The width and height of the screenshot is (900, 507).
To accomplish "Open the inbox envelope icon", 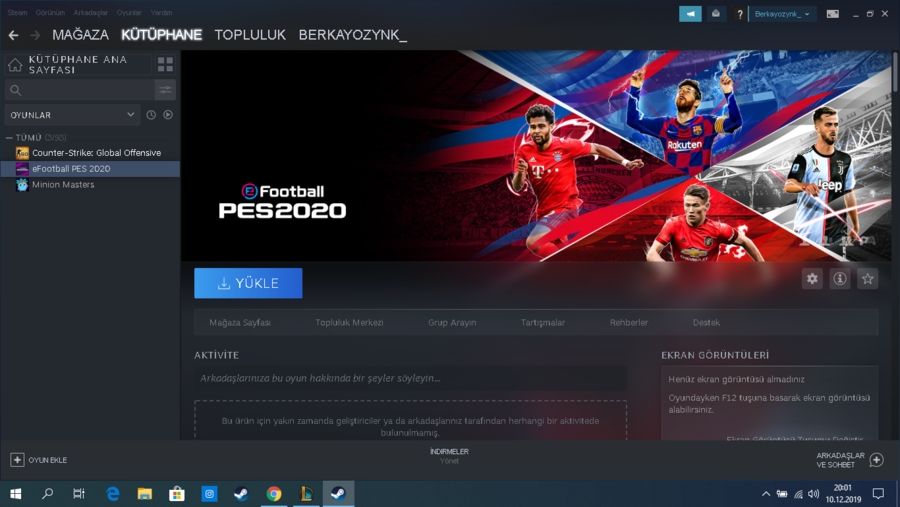I will (x=716, y=14).
